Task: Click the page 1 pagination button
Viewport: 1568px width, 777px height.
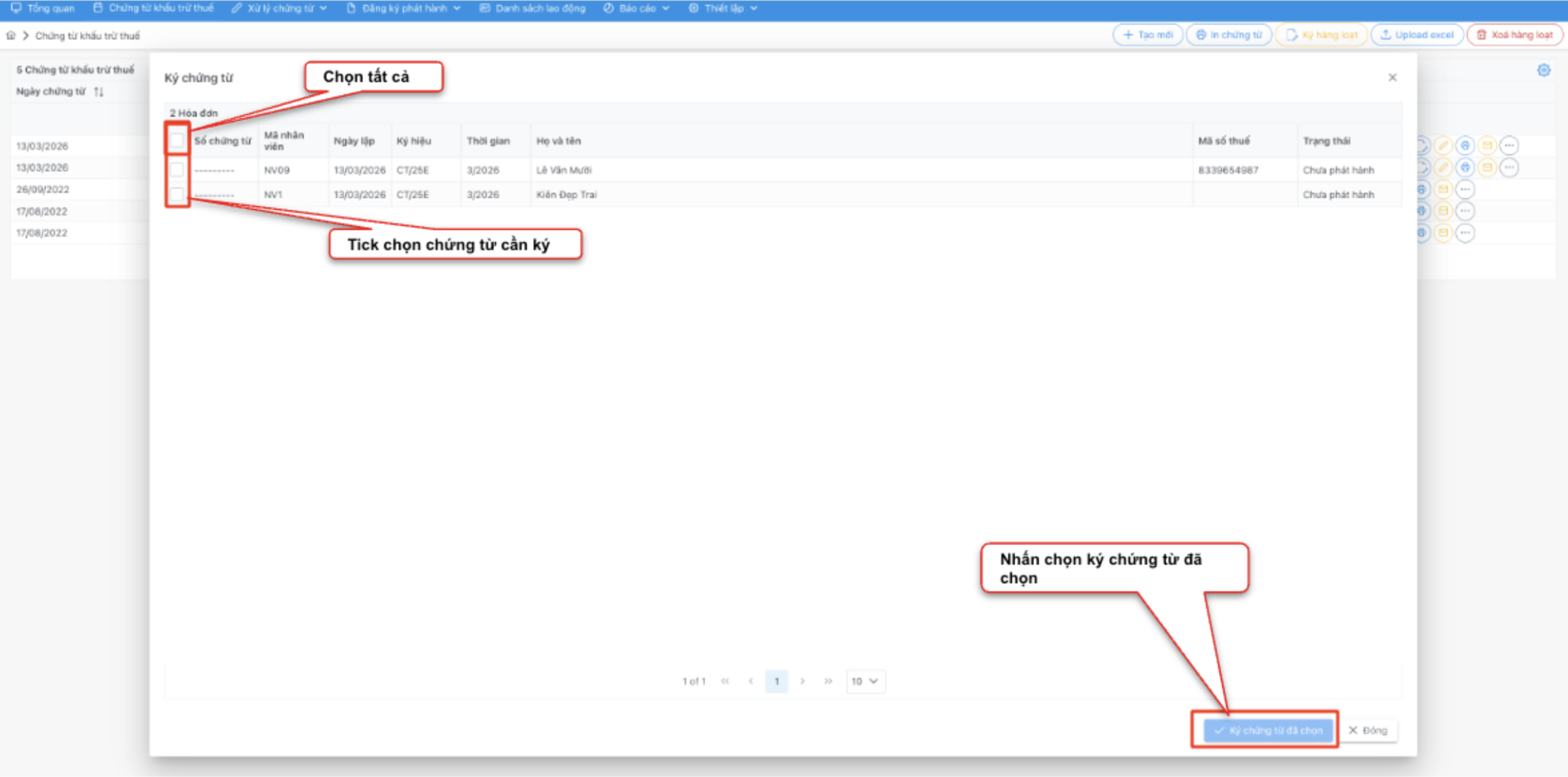Action: (x=777, y=681)
